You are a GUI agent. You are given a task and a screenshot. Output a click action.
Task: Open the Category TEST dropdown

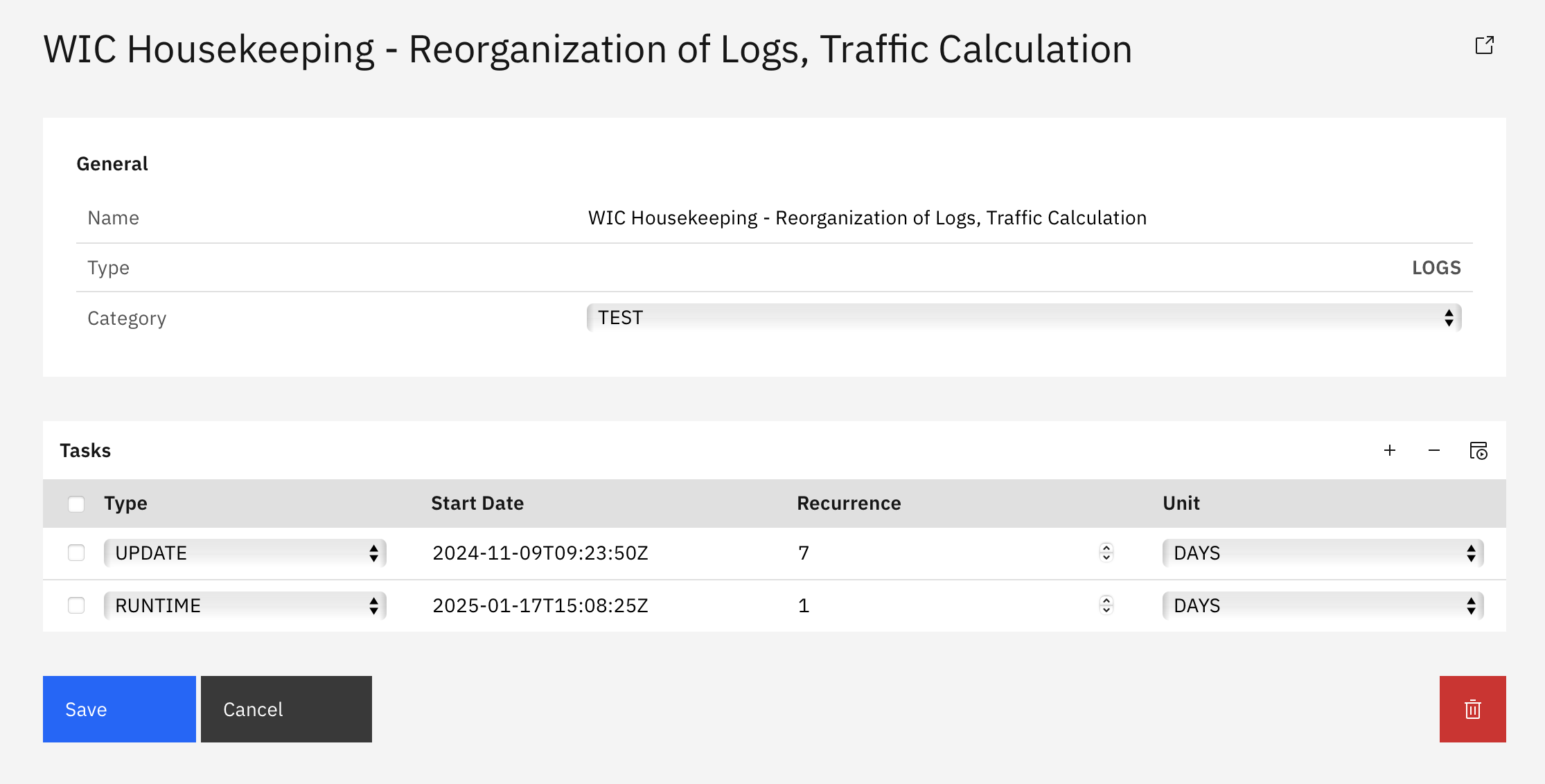pos(1023,318)
